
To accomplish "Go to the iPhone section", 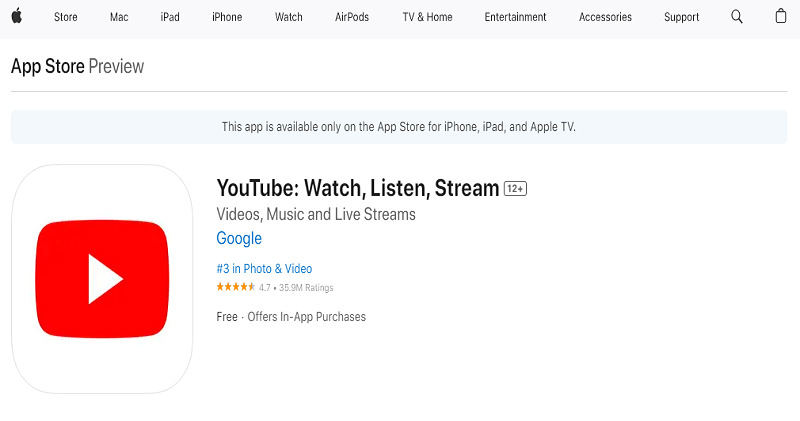I will click(x=227, y=17).
